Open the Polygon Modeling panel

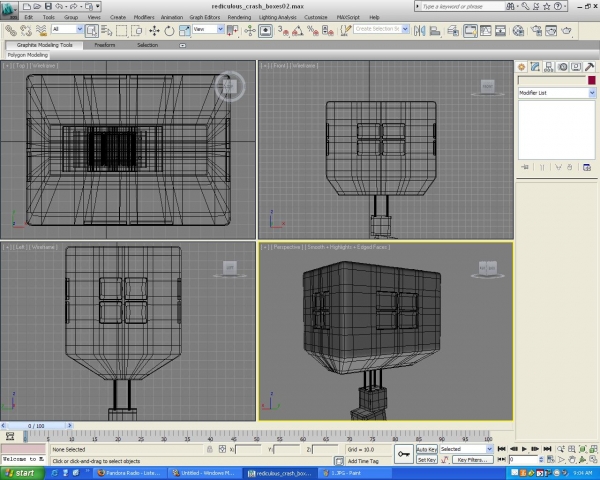[x=28, y=55]
